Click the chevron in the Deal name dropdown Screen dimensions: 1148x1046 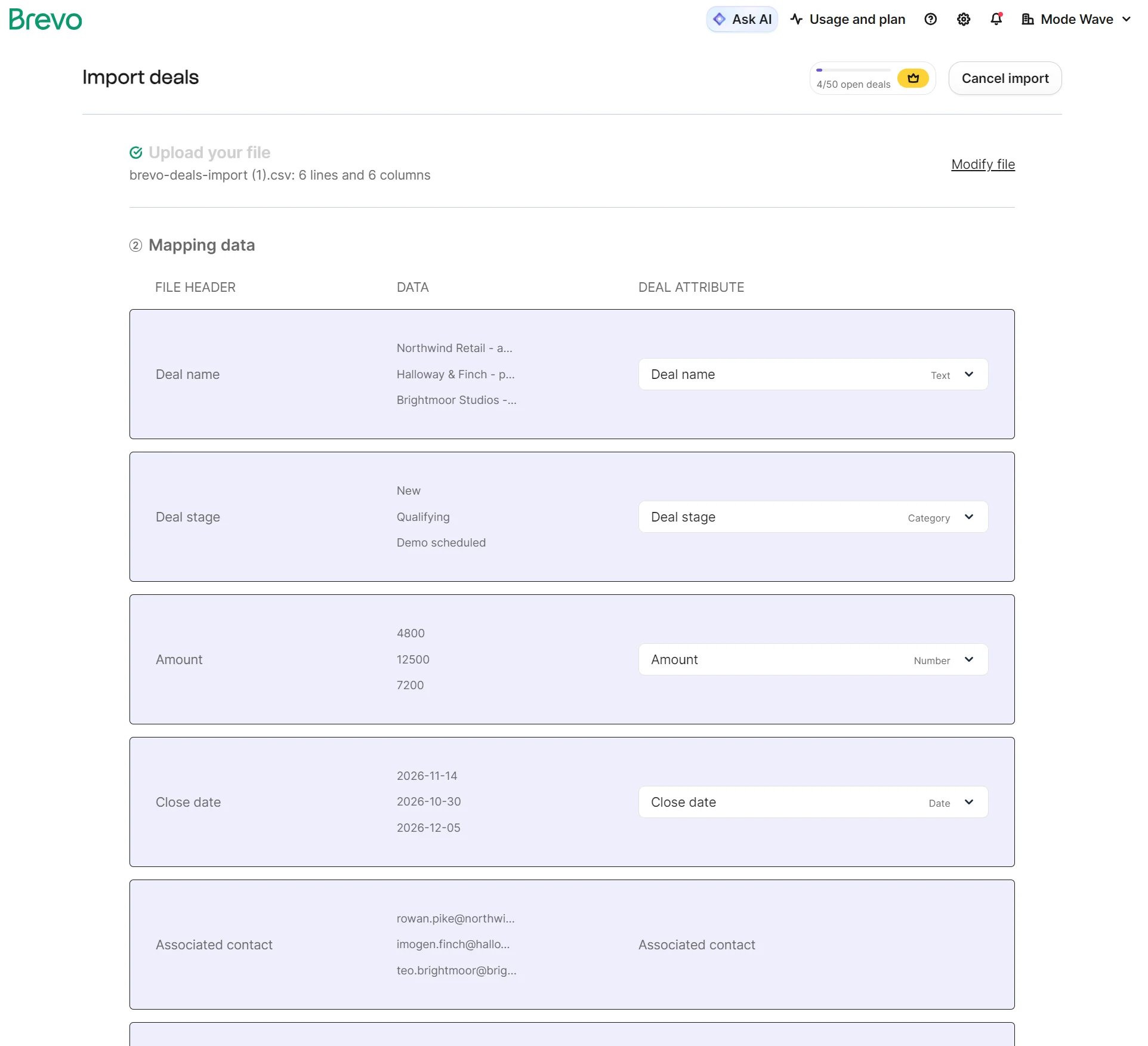[x=969, y=374]
